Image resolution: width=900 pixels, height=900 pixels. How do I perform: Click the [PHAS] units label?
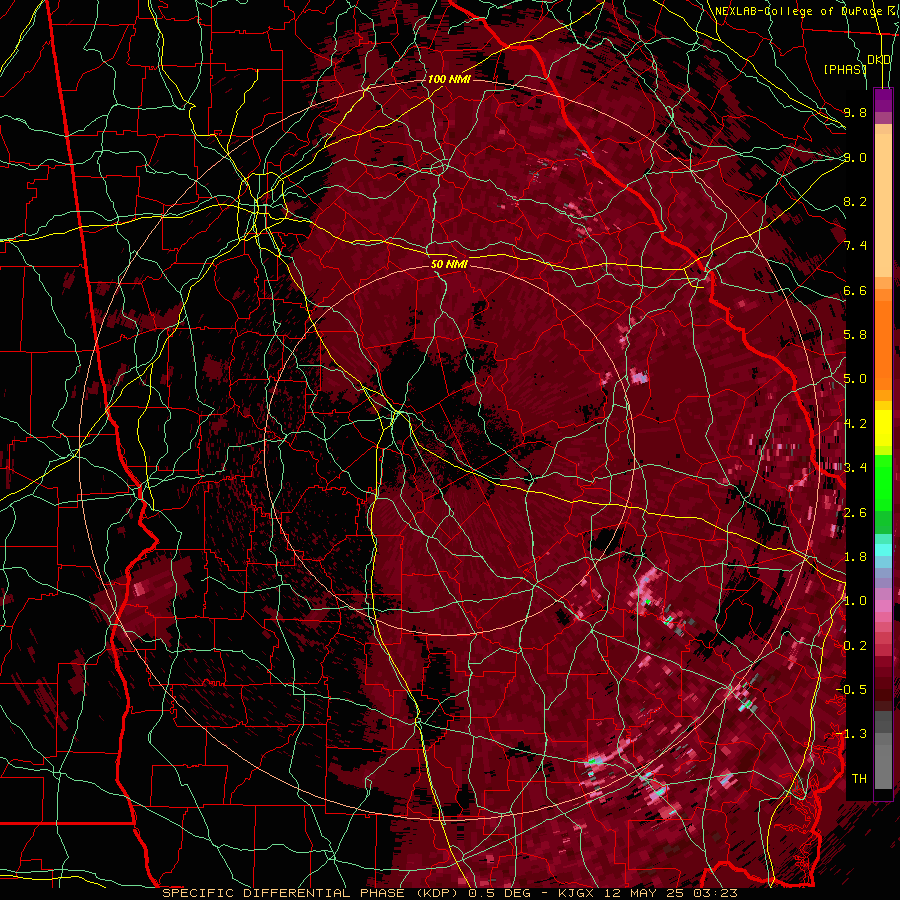pyautogui.click(x=845, y=69)
